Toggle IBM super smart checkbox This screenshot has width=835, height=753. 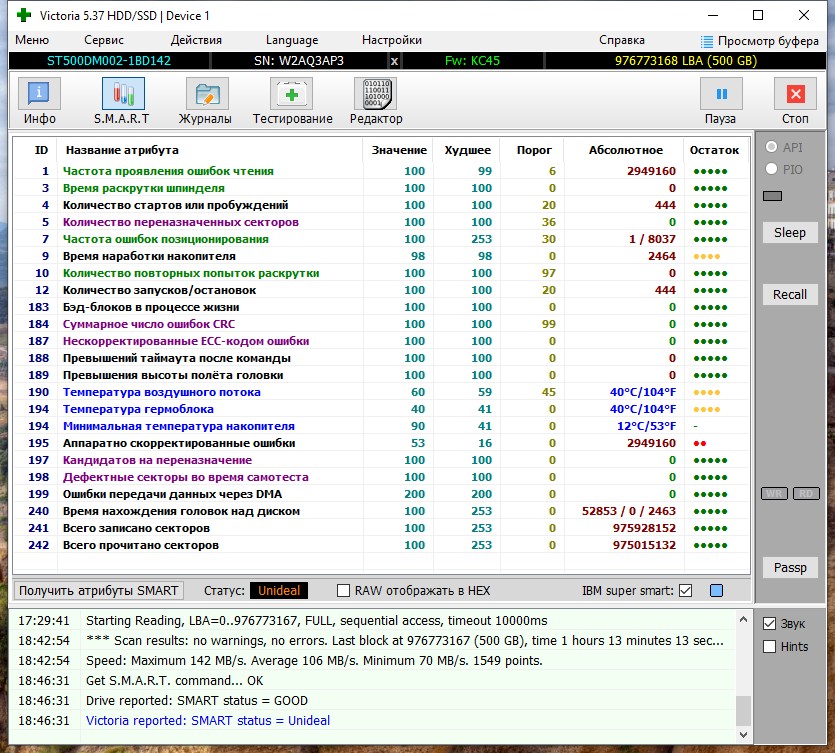click(x=685, y=591)
